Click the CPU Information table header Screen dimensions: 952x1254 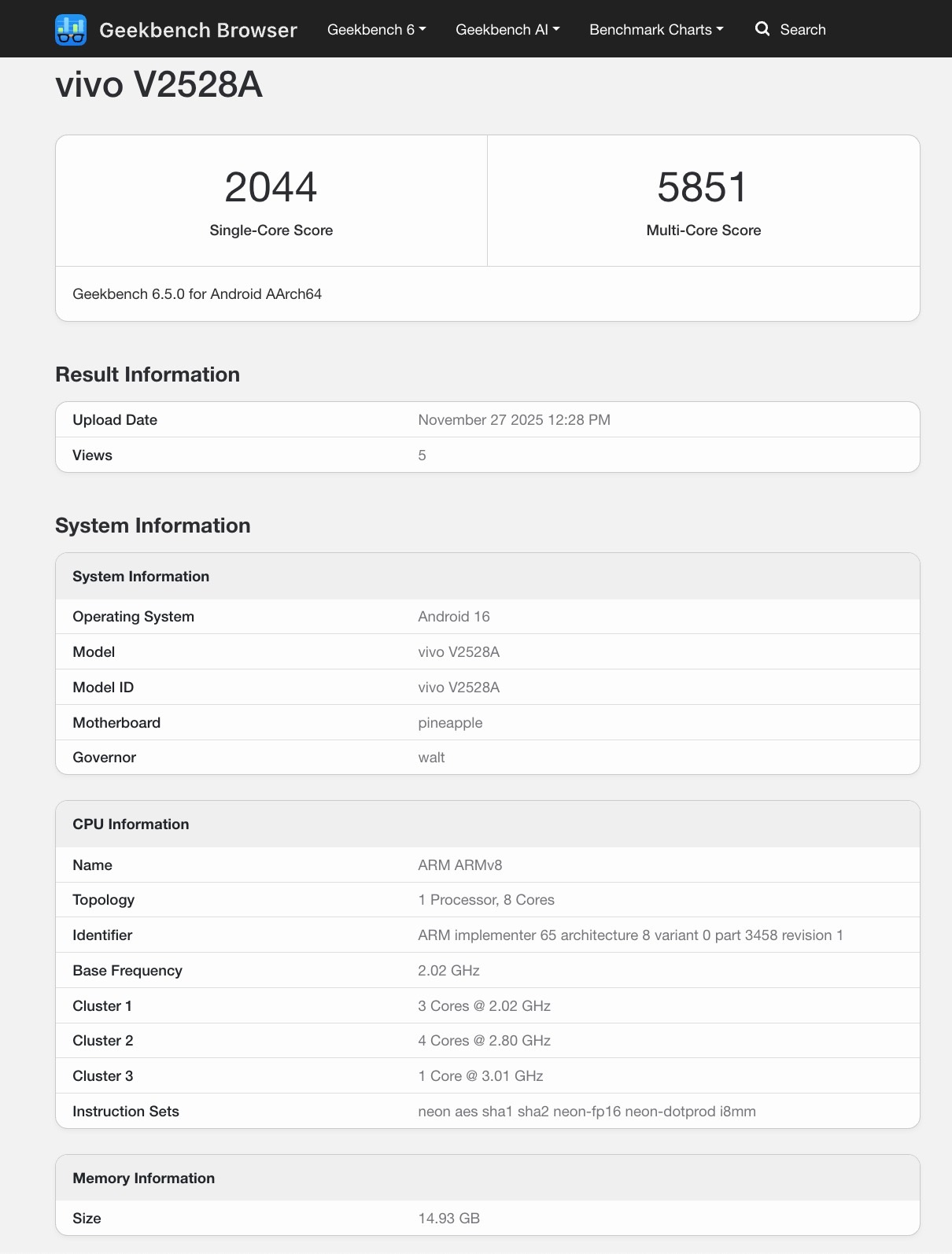131,824
